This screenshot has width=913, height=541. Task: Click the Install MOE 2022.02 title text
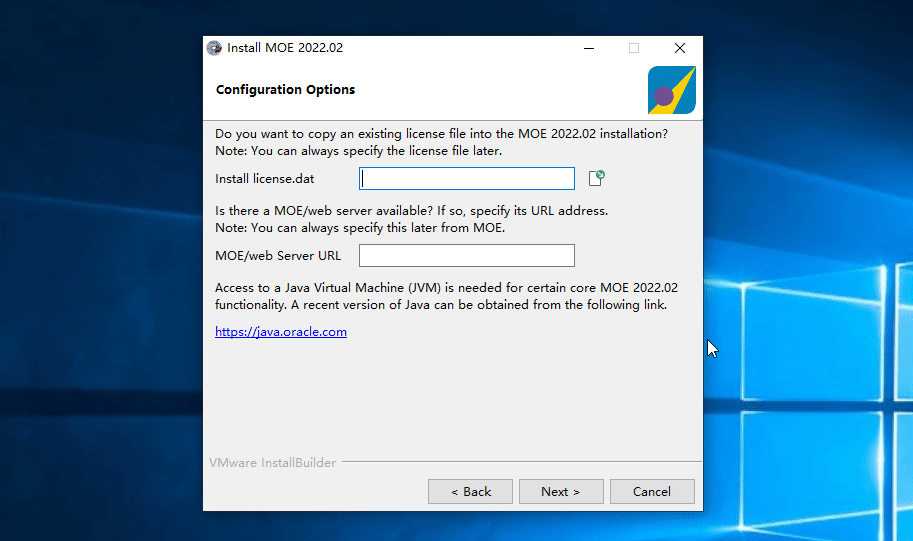click(285, 48)
